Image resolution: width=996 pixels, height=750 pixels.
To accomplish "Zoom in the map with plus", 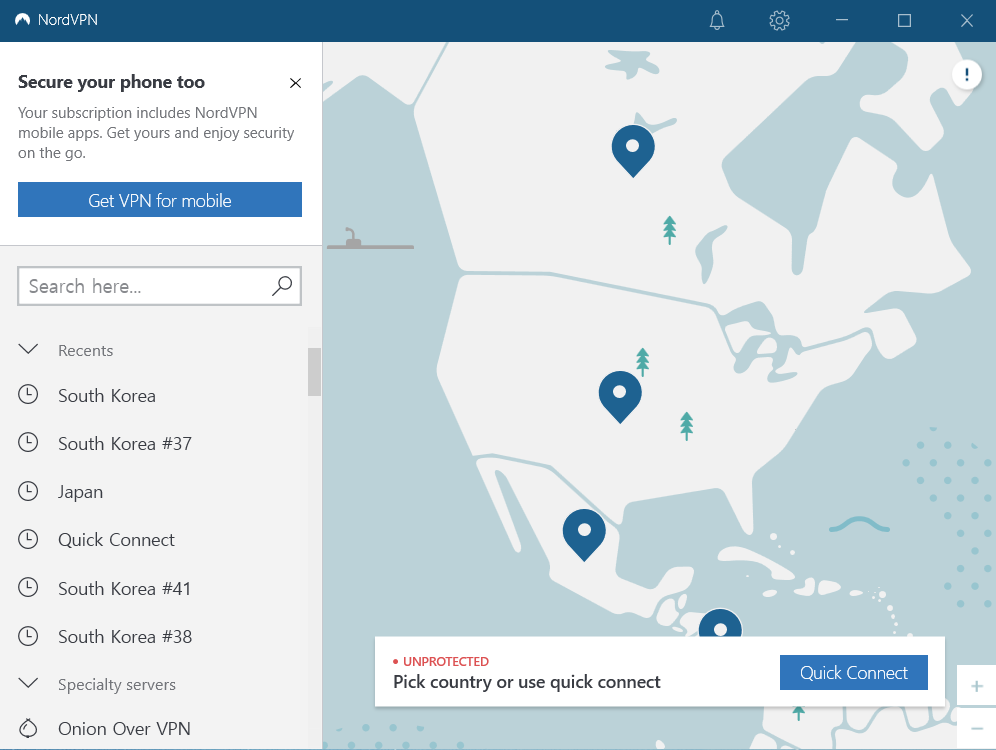I will coord(976,686).
